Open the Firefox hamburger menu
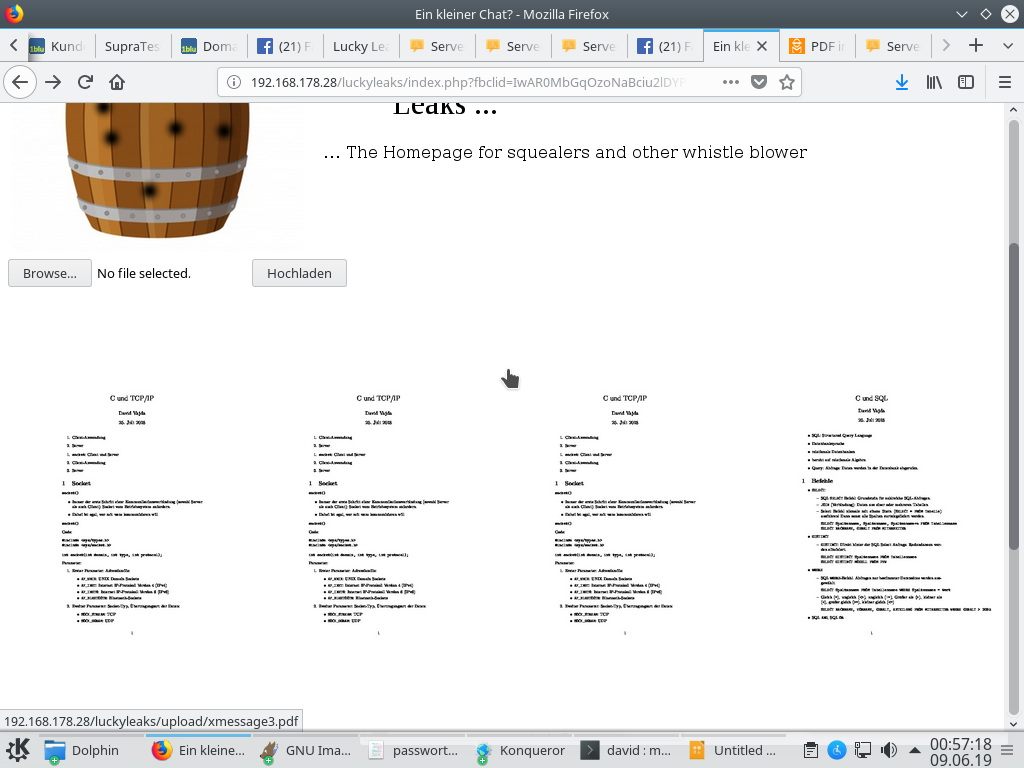 point(1005,82)
